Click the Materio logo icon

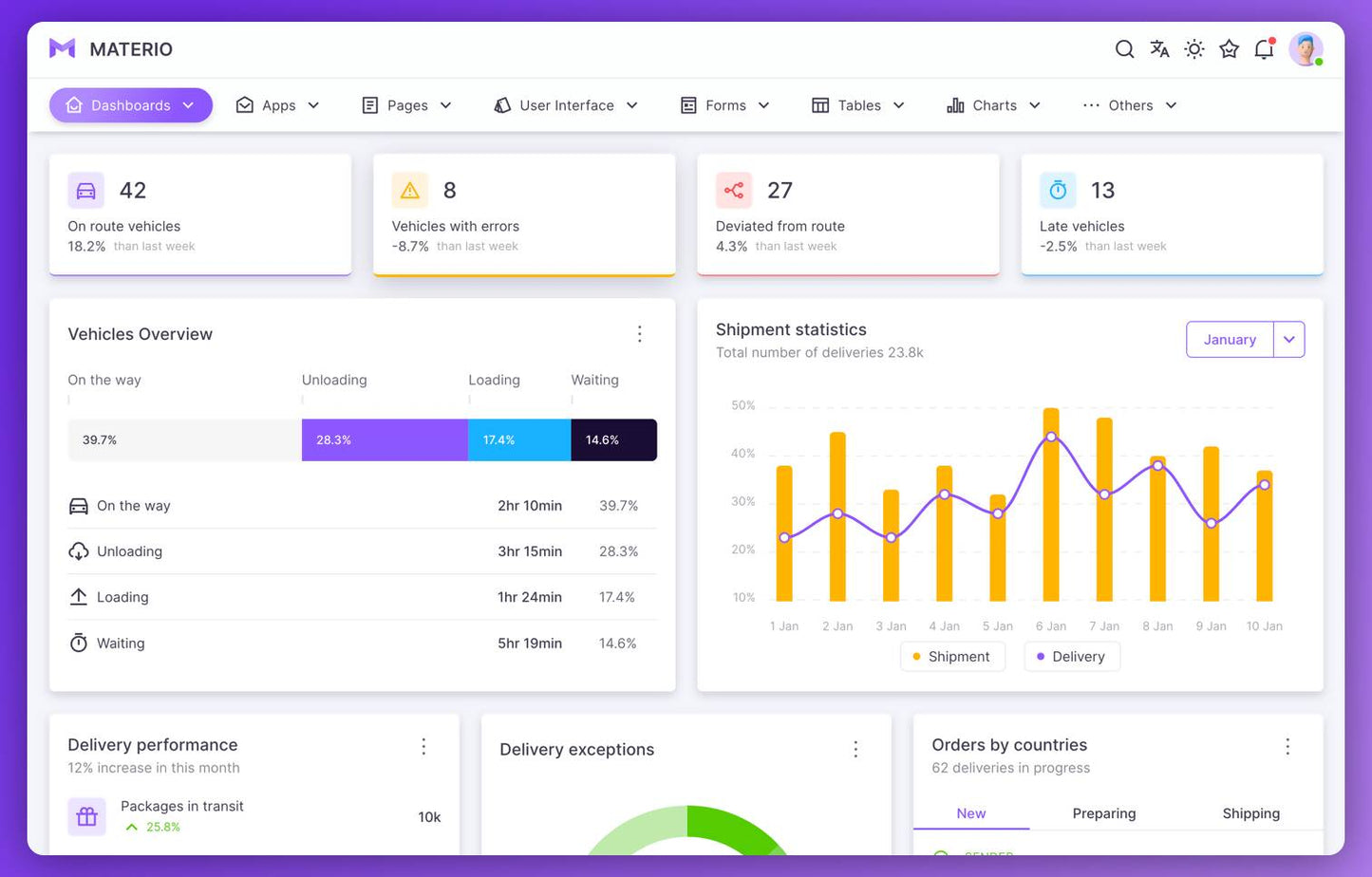(62, 48)
